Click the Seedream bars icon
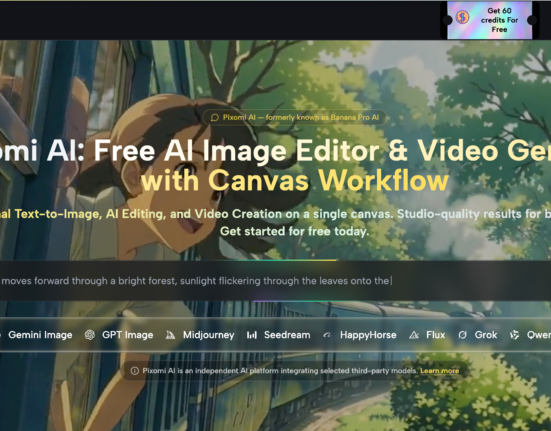 (252, 335)
